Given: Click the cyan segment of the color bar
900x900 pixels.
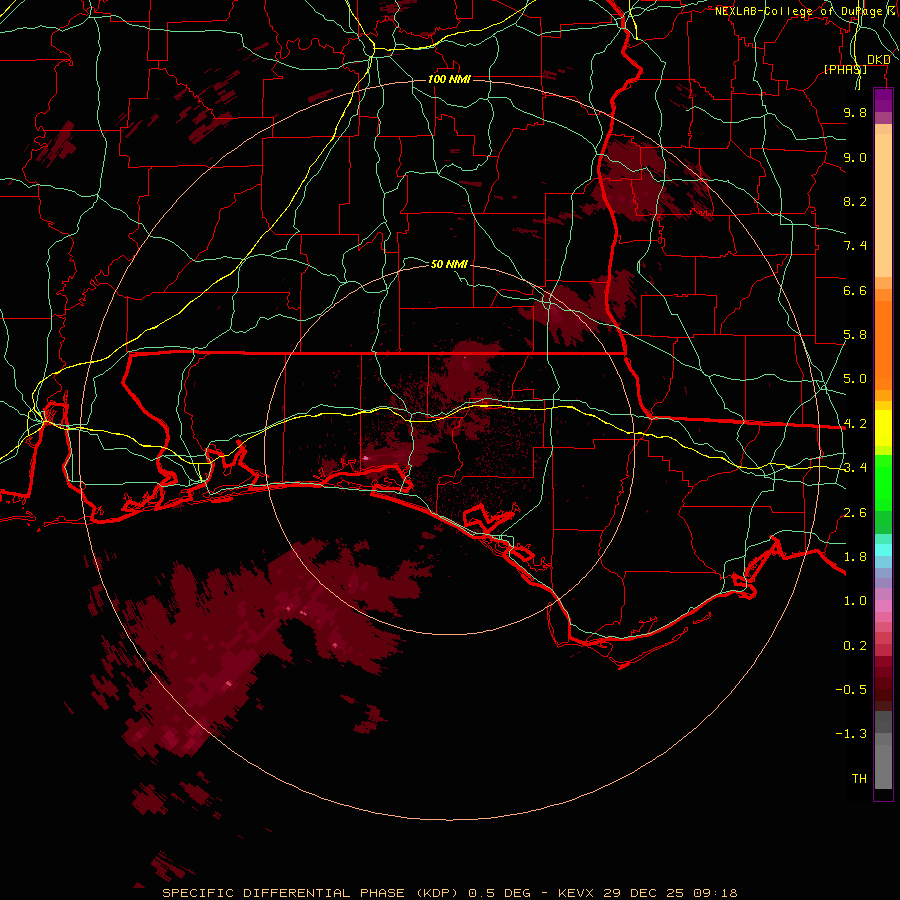Looking at the screenshot, I should (x=883, y=550).
